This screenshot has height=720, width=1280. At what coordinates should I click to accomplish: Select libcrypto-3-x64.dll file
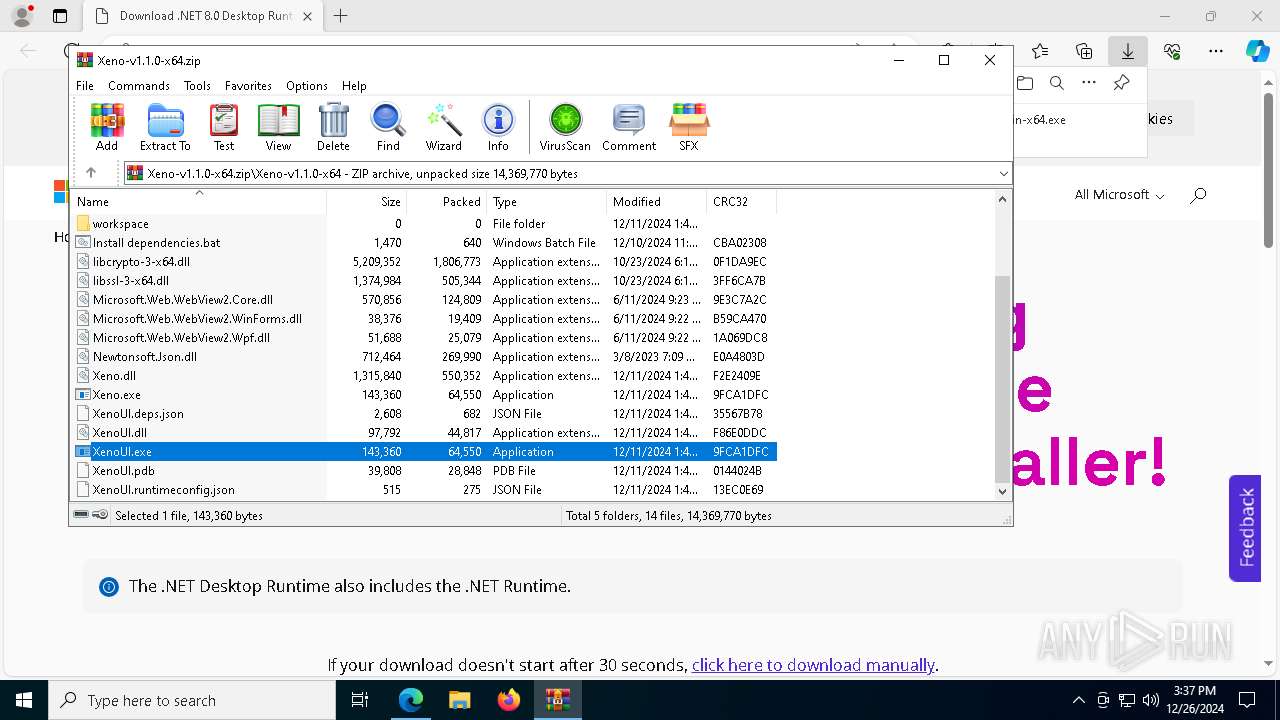(x=141, y=262)
